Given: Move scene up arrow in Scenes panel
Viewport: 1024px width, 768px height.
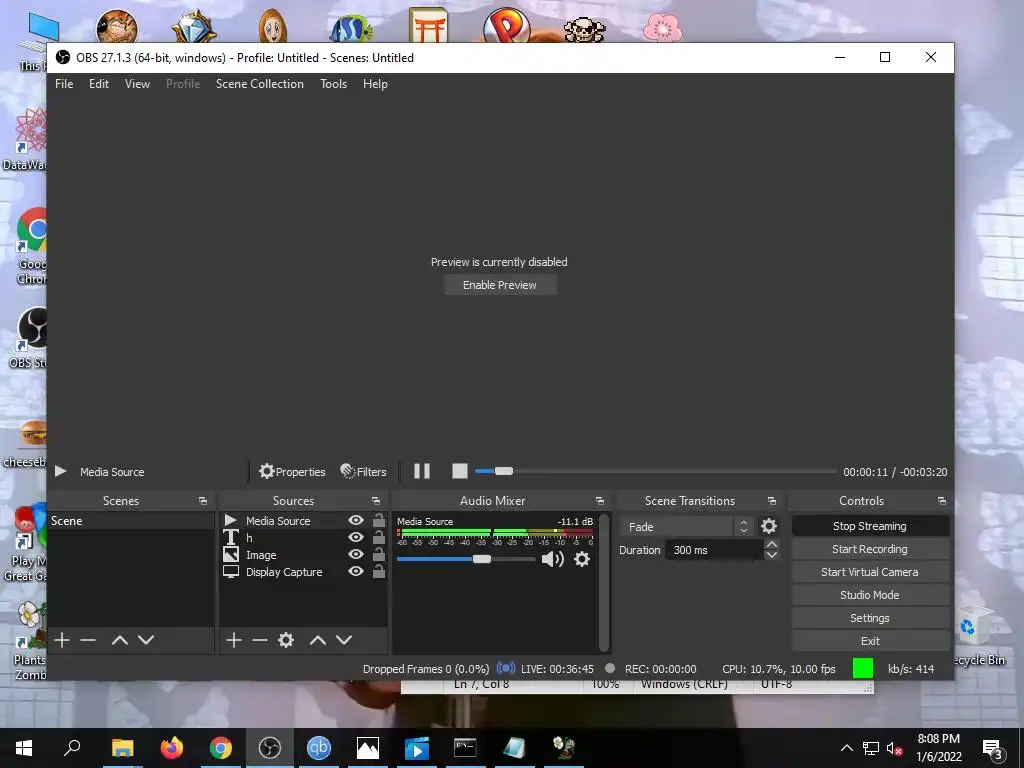Looking at the screenshot, I should point(120,640).
